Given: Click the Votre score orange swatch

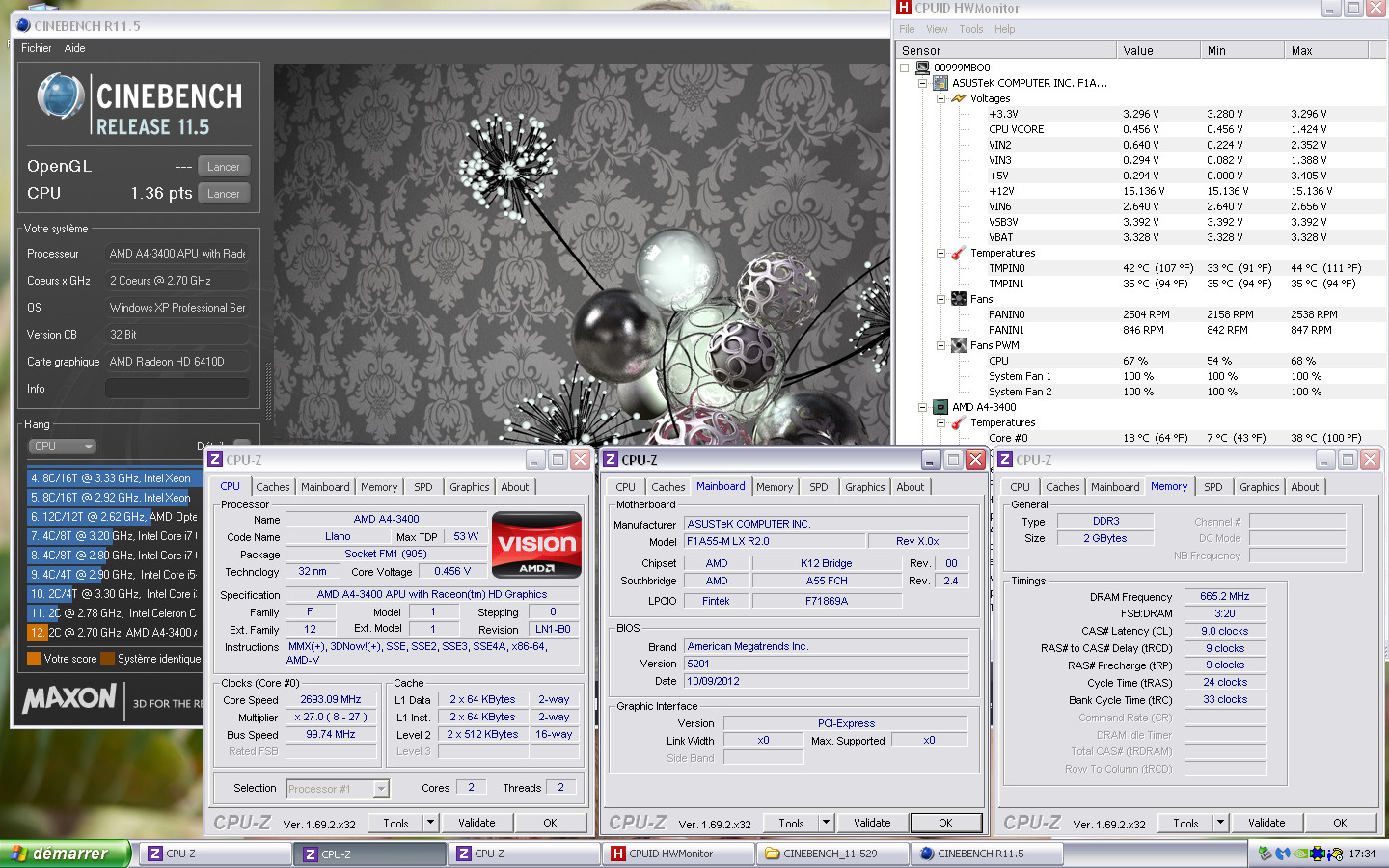Looking at the screenshot, I should pos(35,659).
